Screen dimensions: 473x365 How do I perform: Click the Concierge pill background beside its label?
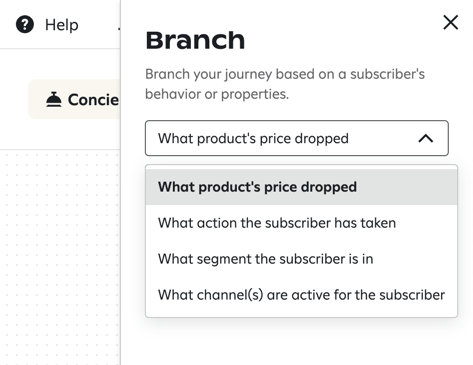pos(37,100)
